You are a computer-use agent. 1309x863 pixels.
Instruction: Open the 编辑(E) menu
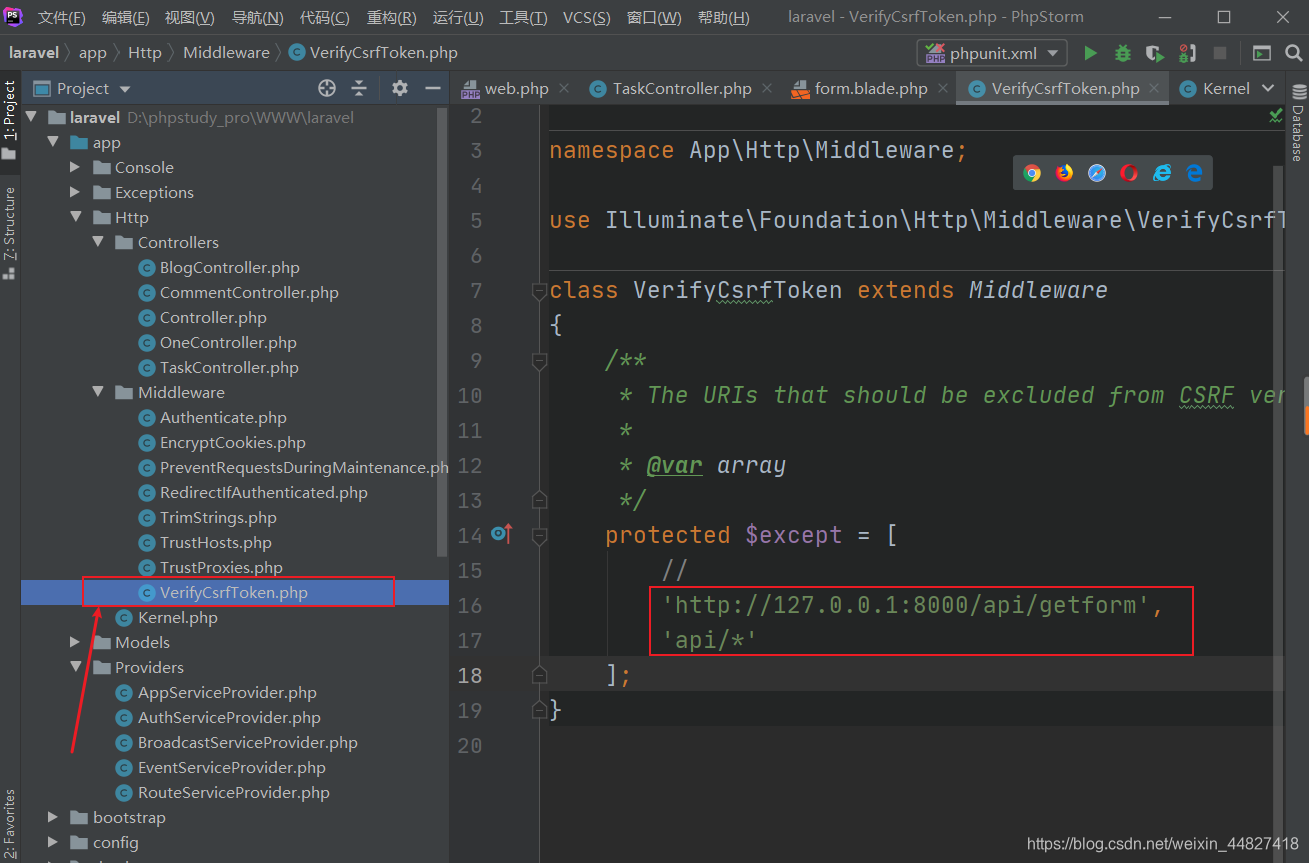pos(126,17)
